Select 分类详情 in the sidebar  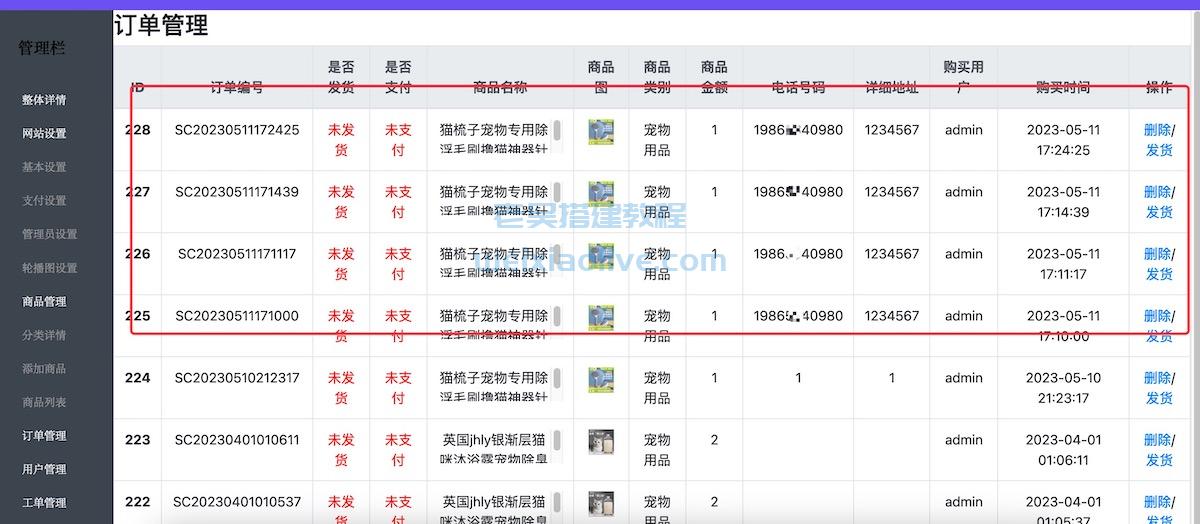tap(44, 335)
